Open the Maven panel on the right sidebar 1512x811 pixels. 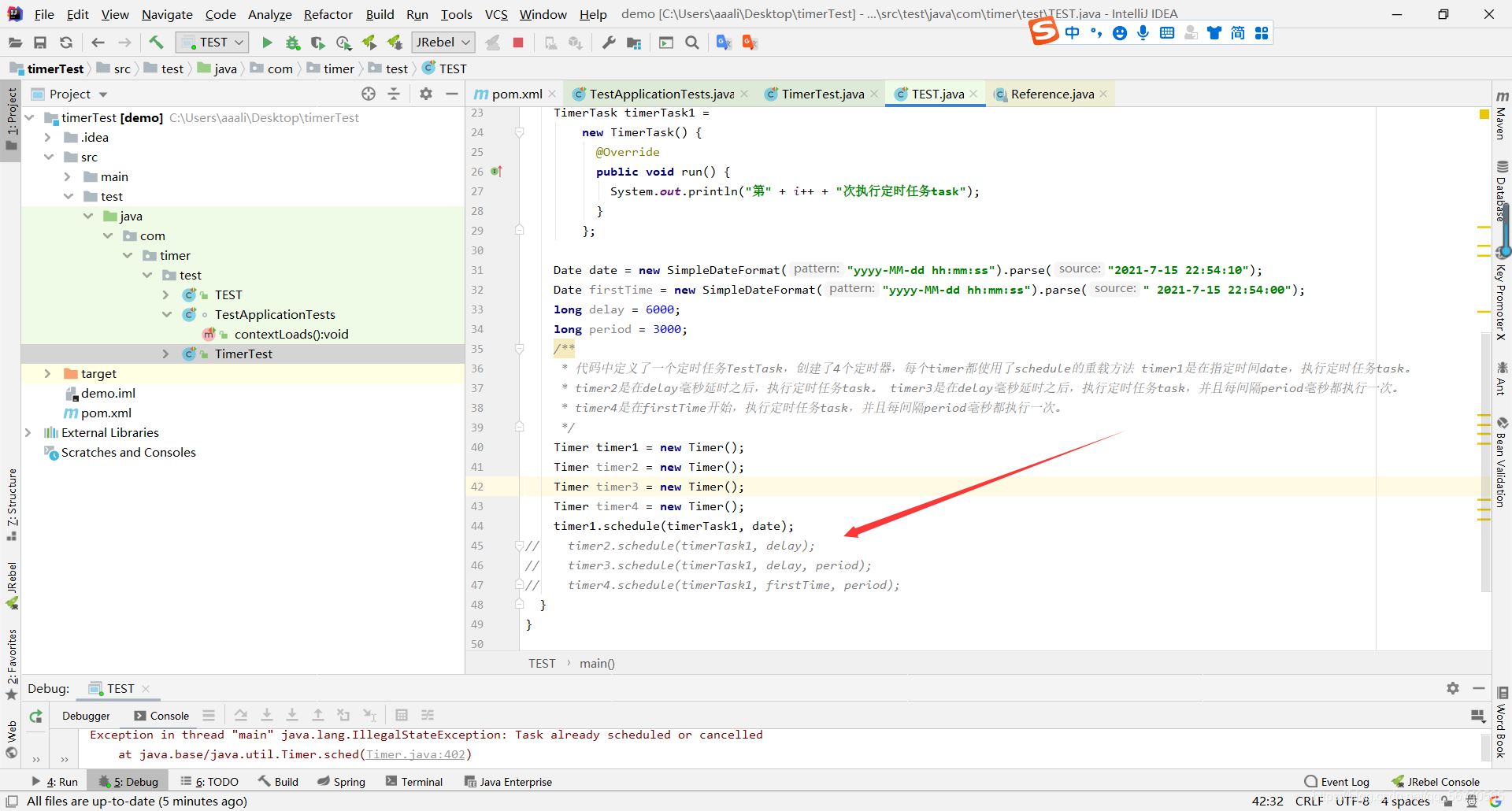pyautogui.click(x=1503, y=118)
